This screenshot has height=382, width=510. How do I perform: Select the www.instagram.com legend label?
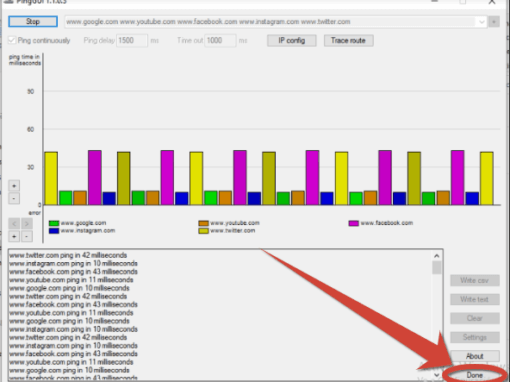(88, 231)
